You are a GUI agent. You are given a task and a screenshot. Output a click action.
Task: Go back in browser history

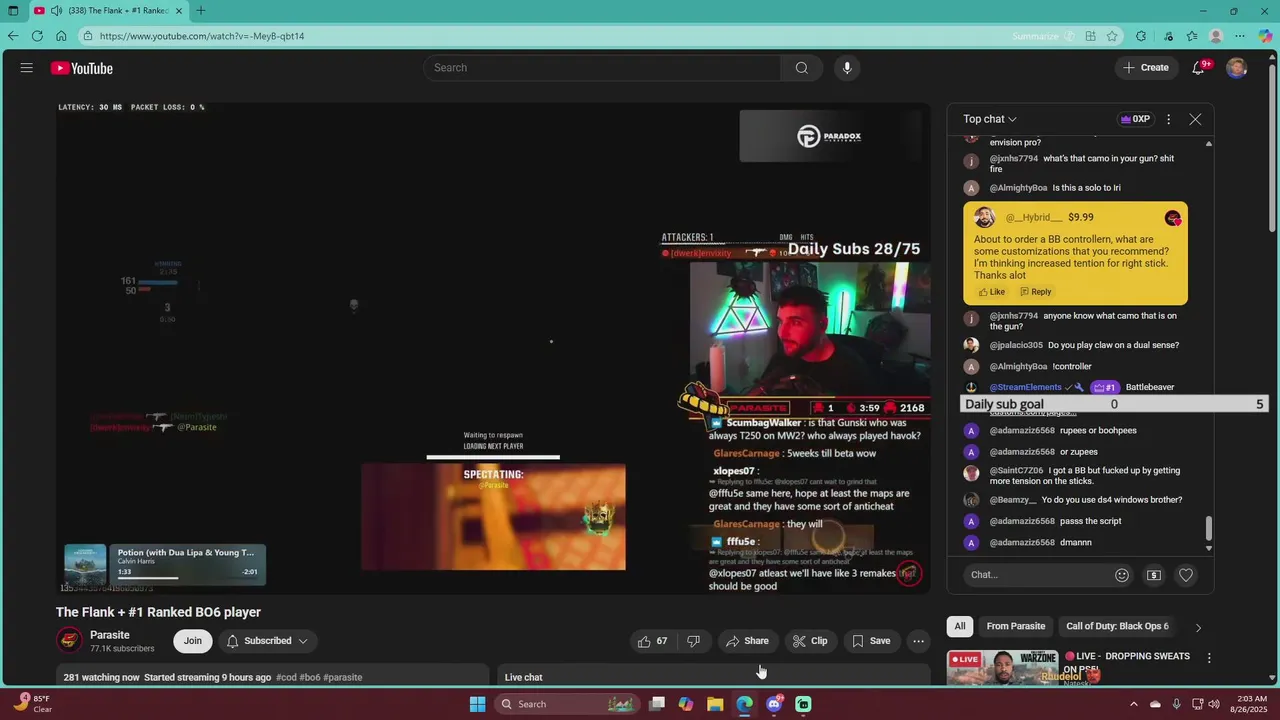click(x=13, y=36)
